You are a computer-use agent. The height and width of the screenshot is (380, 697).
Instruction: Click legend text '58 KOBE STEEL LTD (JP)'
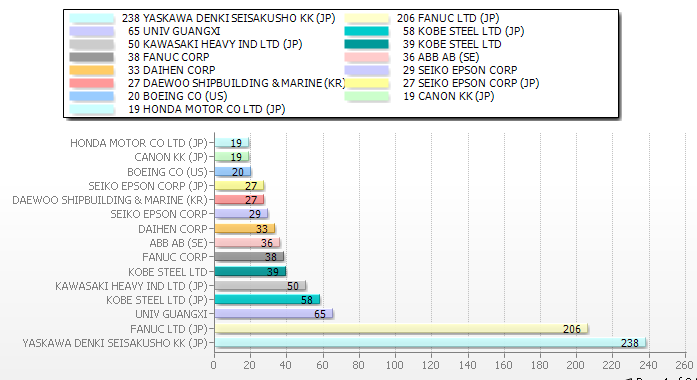coord(464,31)
